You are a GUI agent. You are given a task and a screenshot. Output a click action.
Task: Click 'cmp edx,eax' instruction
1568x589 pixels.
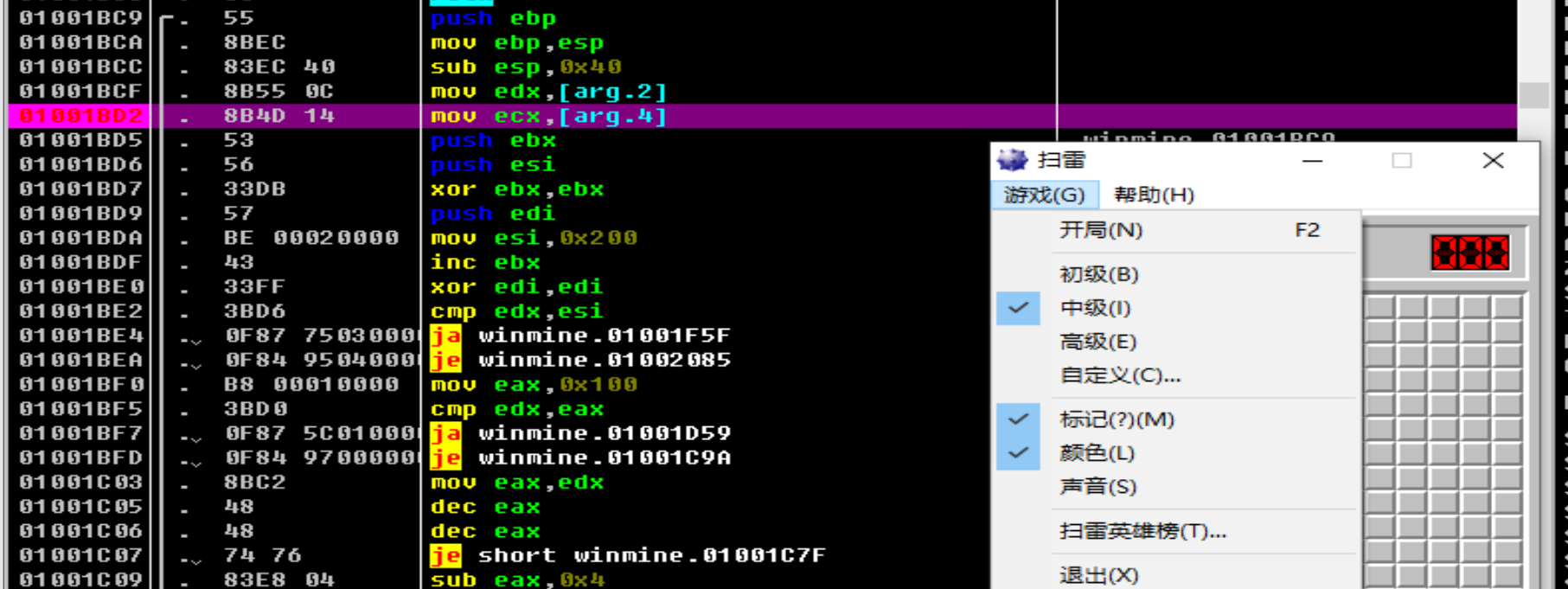[517, 408]
